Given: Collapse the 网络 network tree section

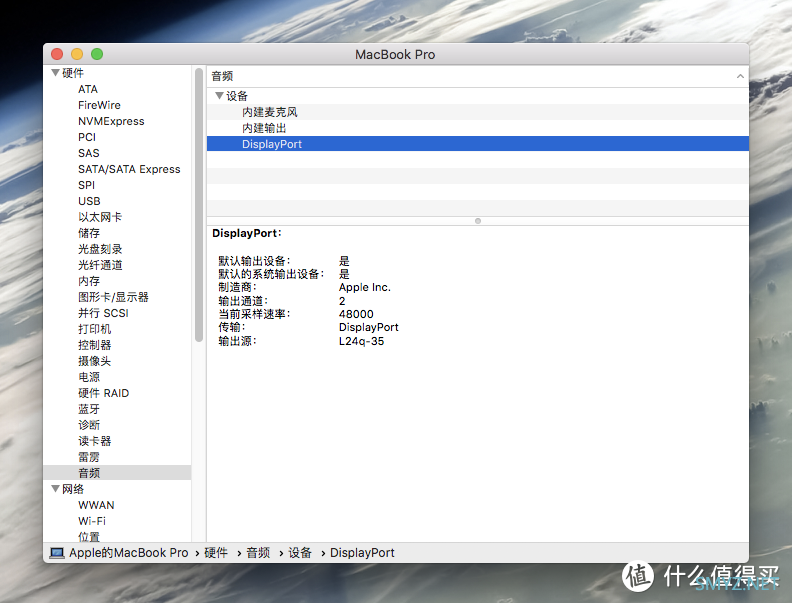Looking at the screenshot, I should point(55,489).
